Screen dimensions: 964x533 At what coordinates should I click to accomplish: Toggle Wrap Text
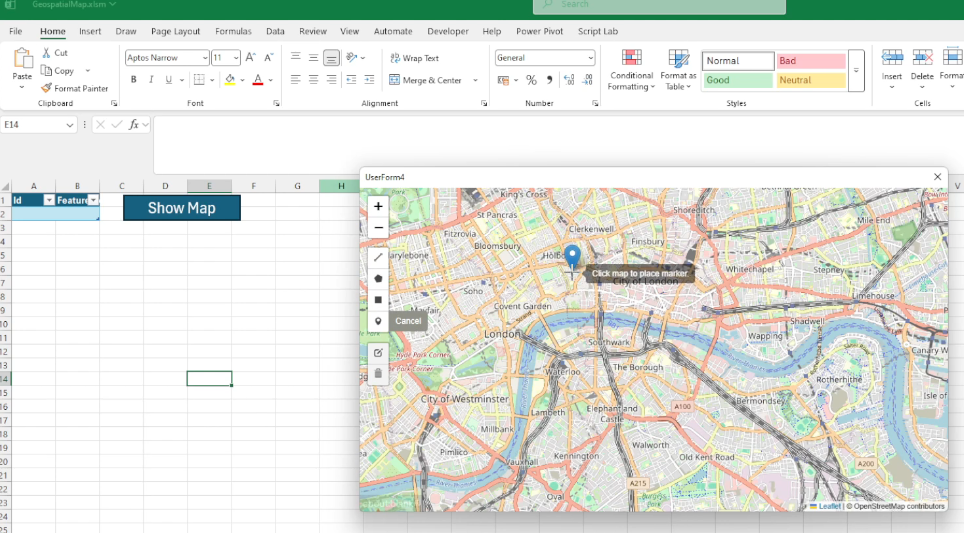pos(414,58)
